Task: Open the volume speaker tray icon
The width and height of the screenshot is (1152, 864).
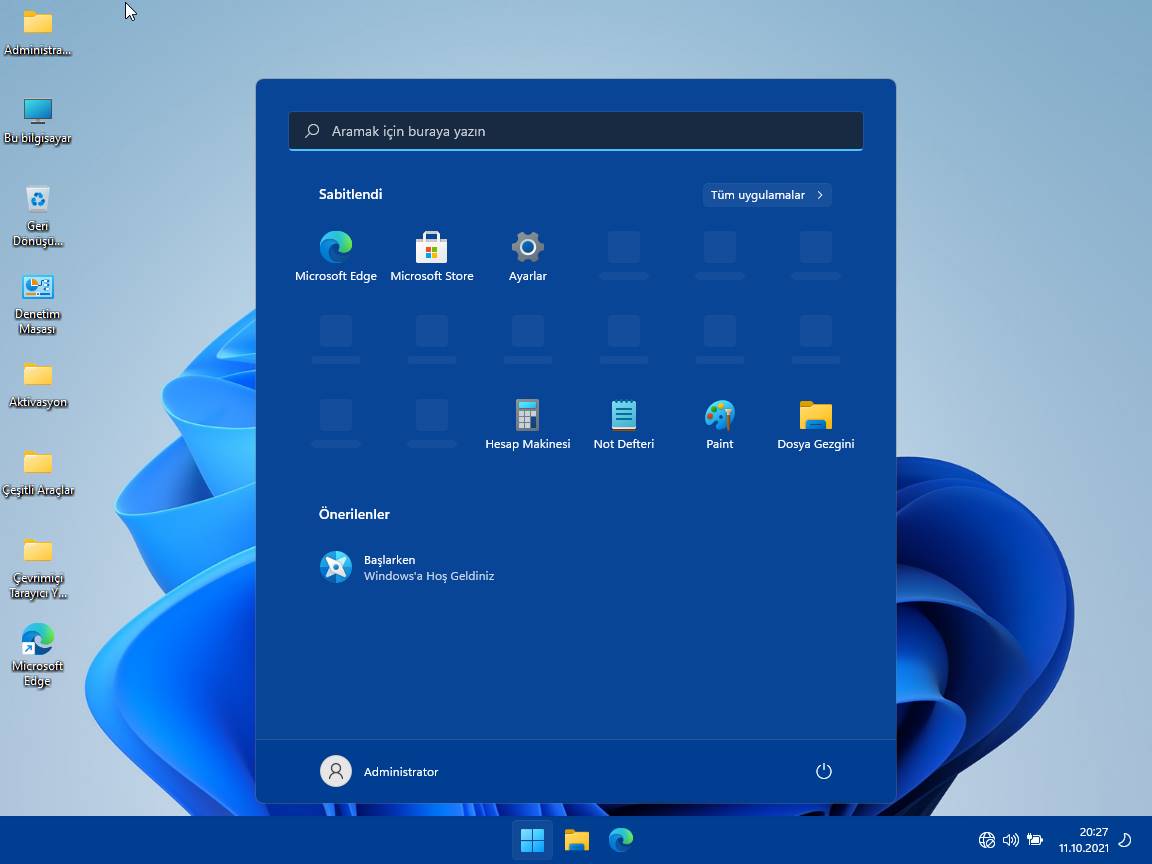Action: [1010, 840]
